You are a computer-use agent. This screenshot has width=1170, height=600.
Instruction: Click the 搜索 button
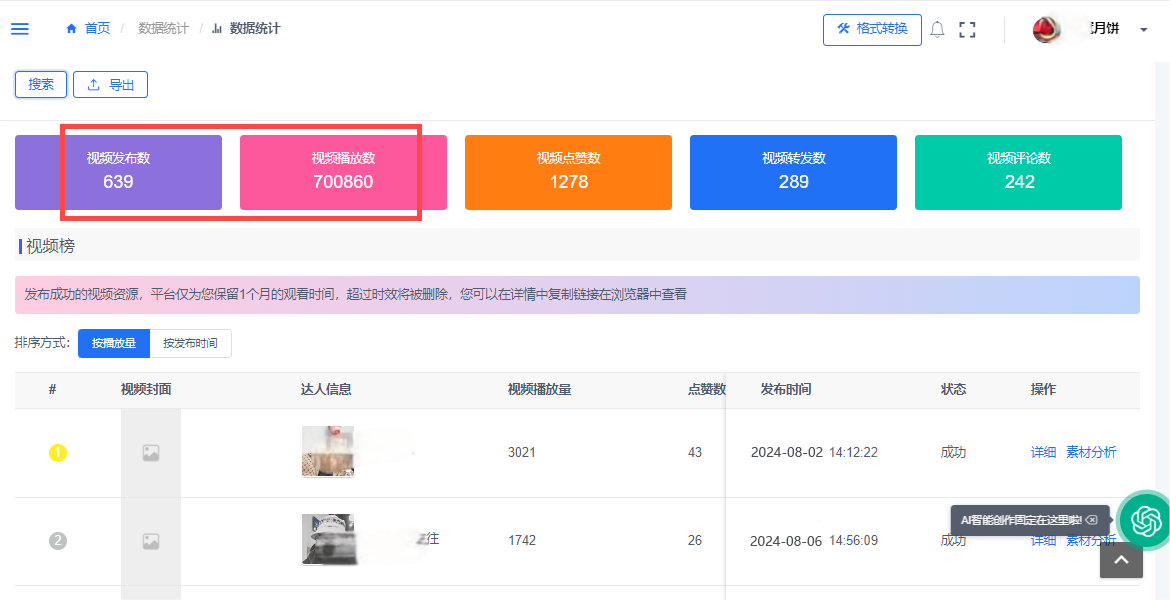tap(41, 85)
